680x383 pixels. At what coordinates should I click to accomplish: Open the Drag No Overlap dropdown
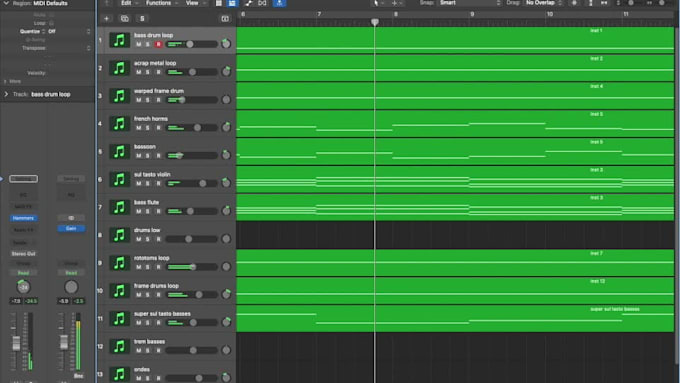click(x=544, y=3)
